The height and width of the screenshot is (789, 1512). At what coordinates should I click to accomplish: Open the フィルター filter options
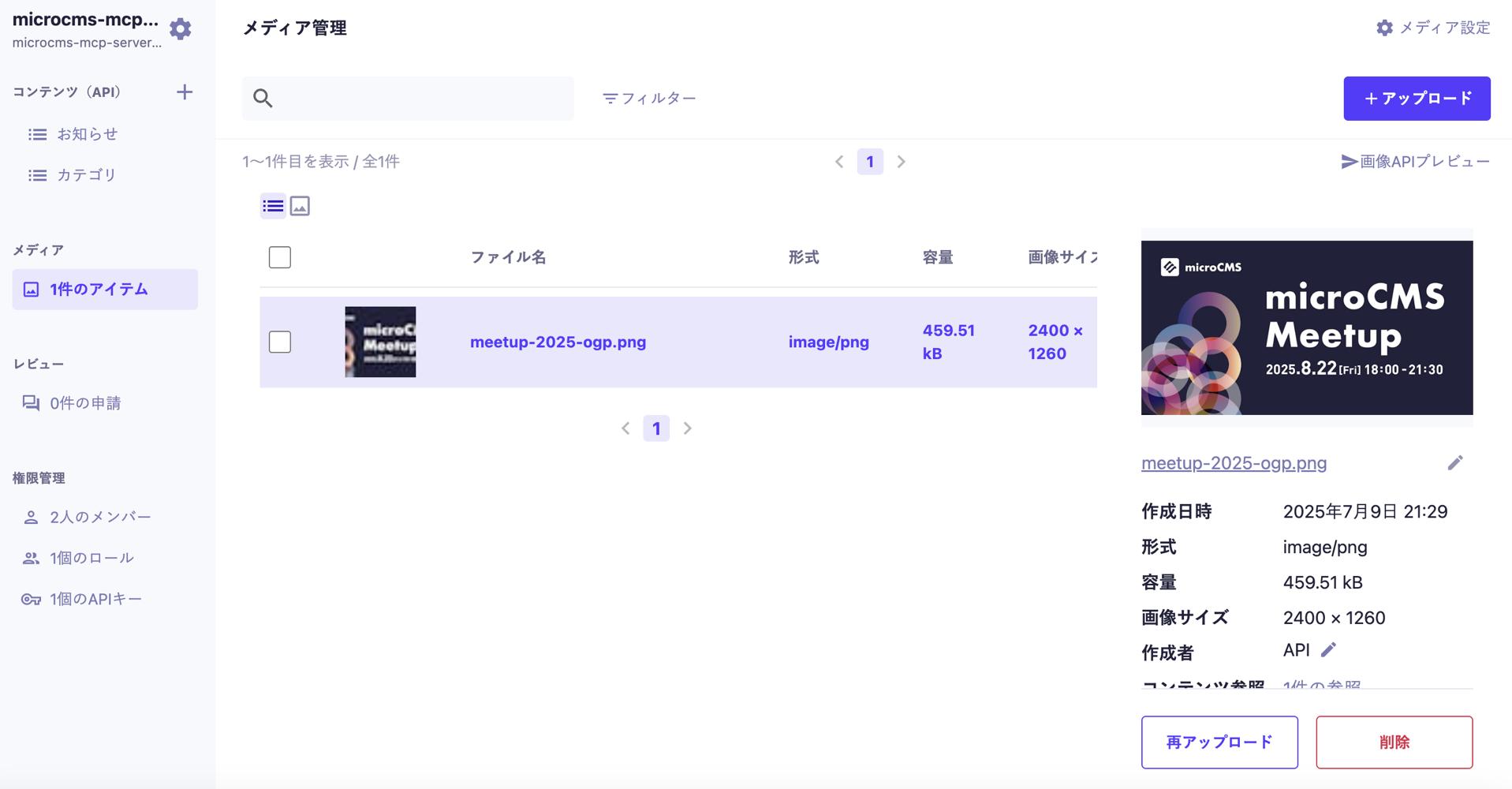(649, 99)
